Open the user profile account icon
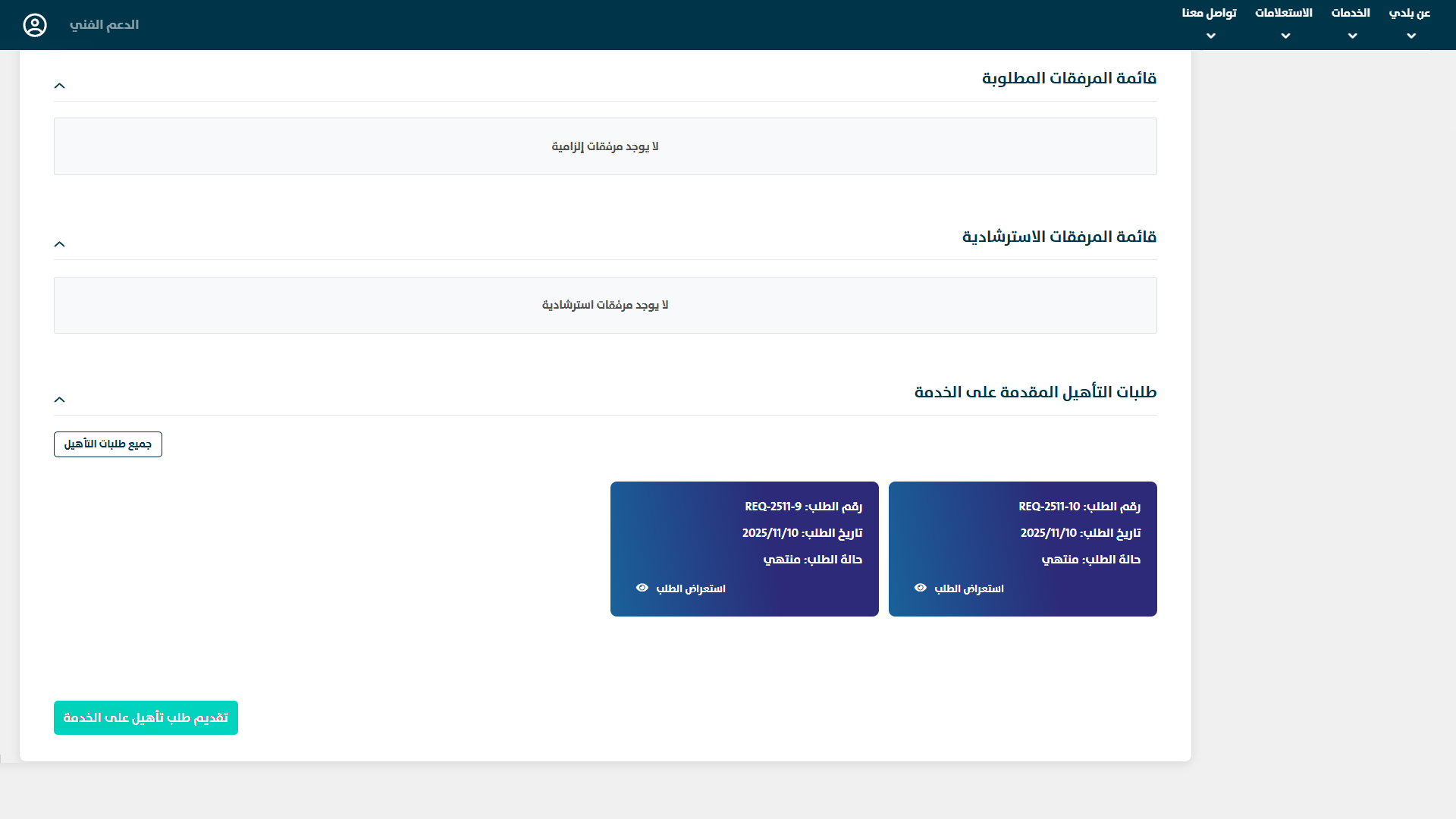The image size is (1456, 819). tap(35, 25)
